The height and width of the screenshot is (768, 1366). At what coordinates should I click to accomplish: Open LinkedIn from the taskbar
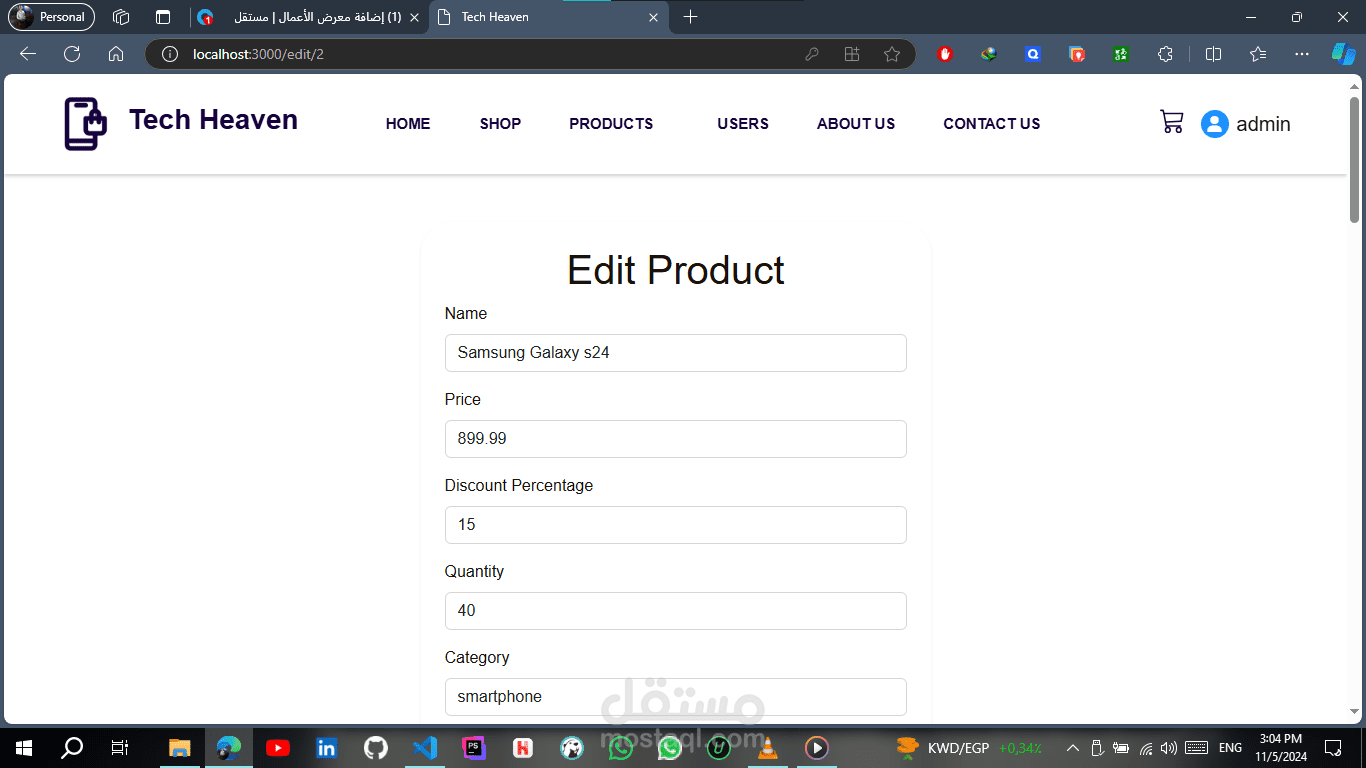(x=327, y=747)
